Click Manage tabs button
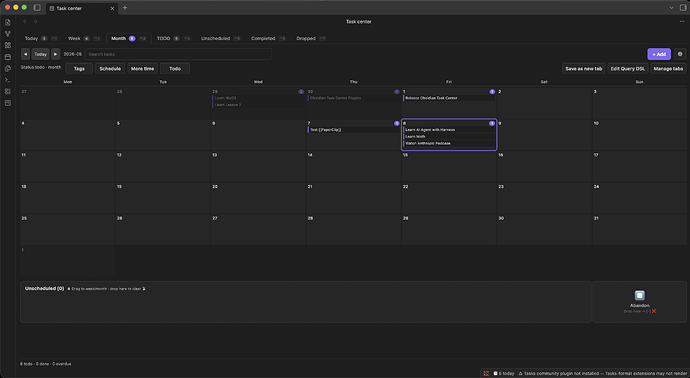 668,69
